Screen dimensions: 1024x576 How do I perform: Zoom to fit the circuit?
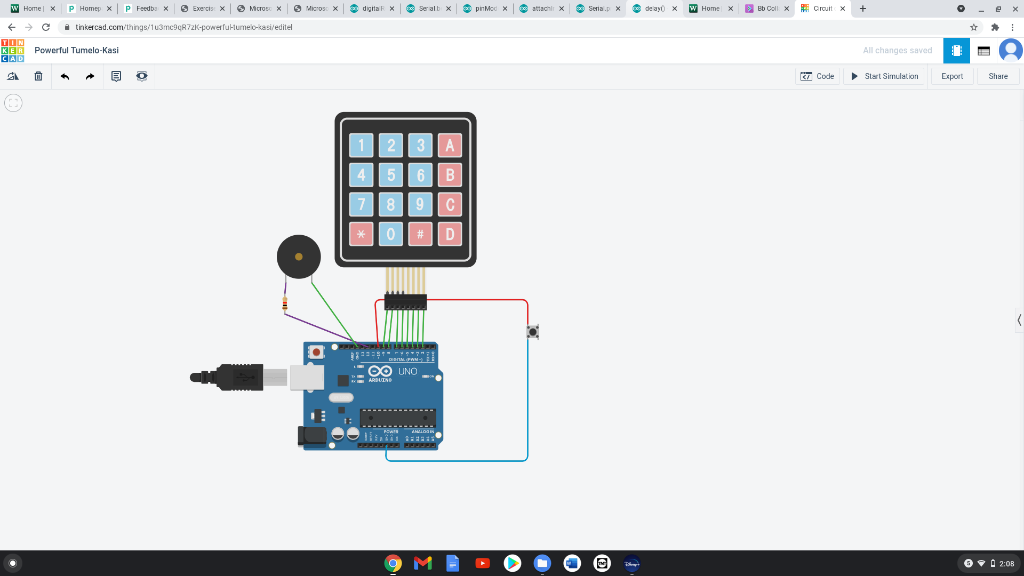13,103
